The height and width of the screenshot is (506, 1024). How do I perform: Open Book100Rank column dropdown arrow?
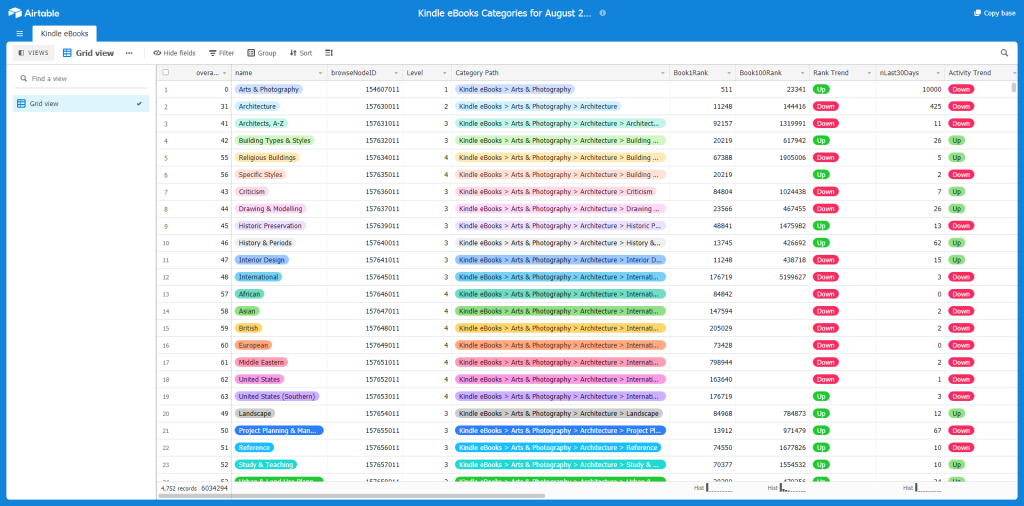coord(803,73)
